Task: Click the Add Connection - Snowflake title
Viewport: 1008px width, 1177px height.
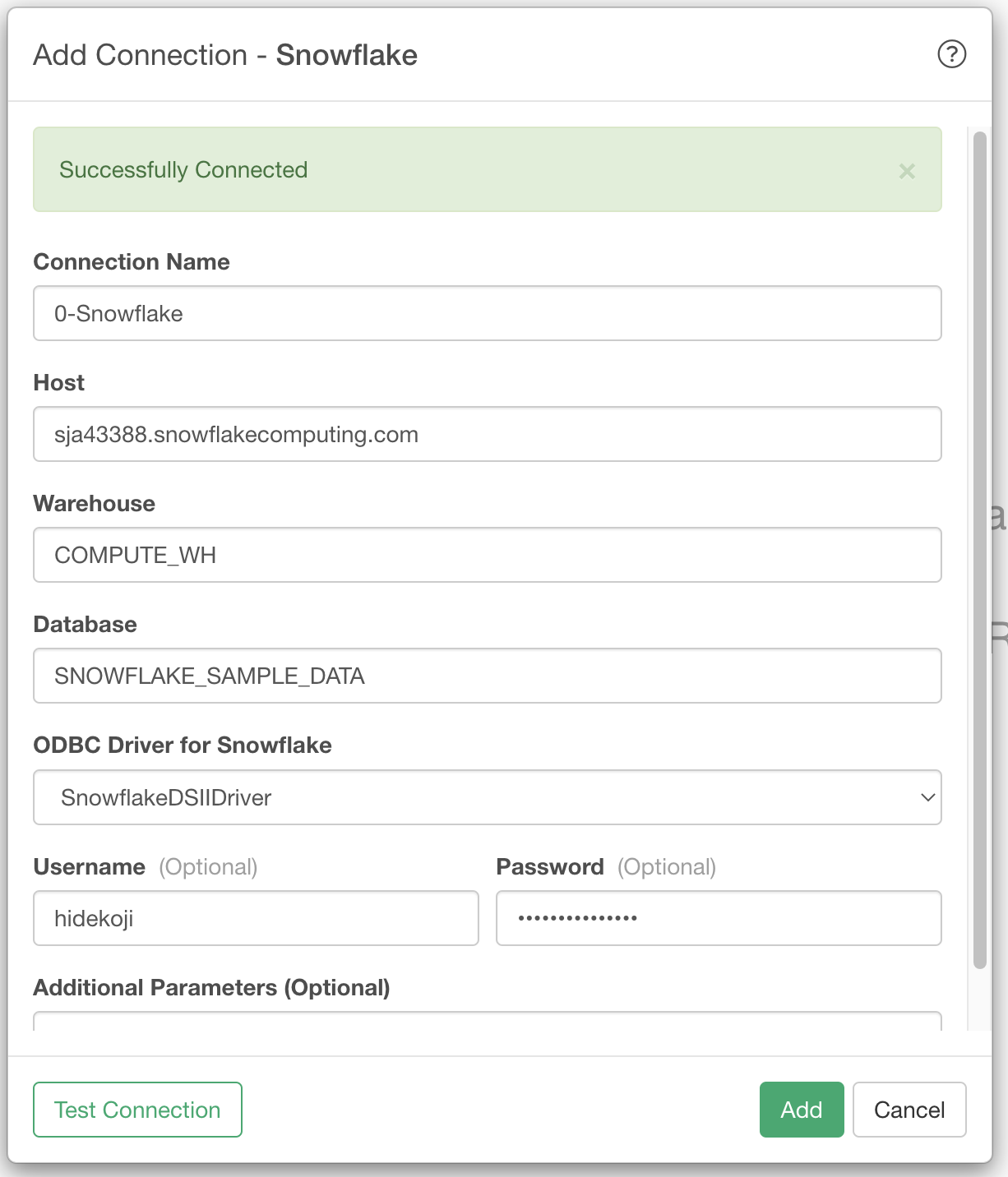Action: (x=225, y=55)
